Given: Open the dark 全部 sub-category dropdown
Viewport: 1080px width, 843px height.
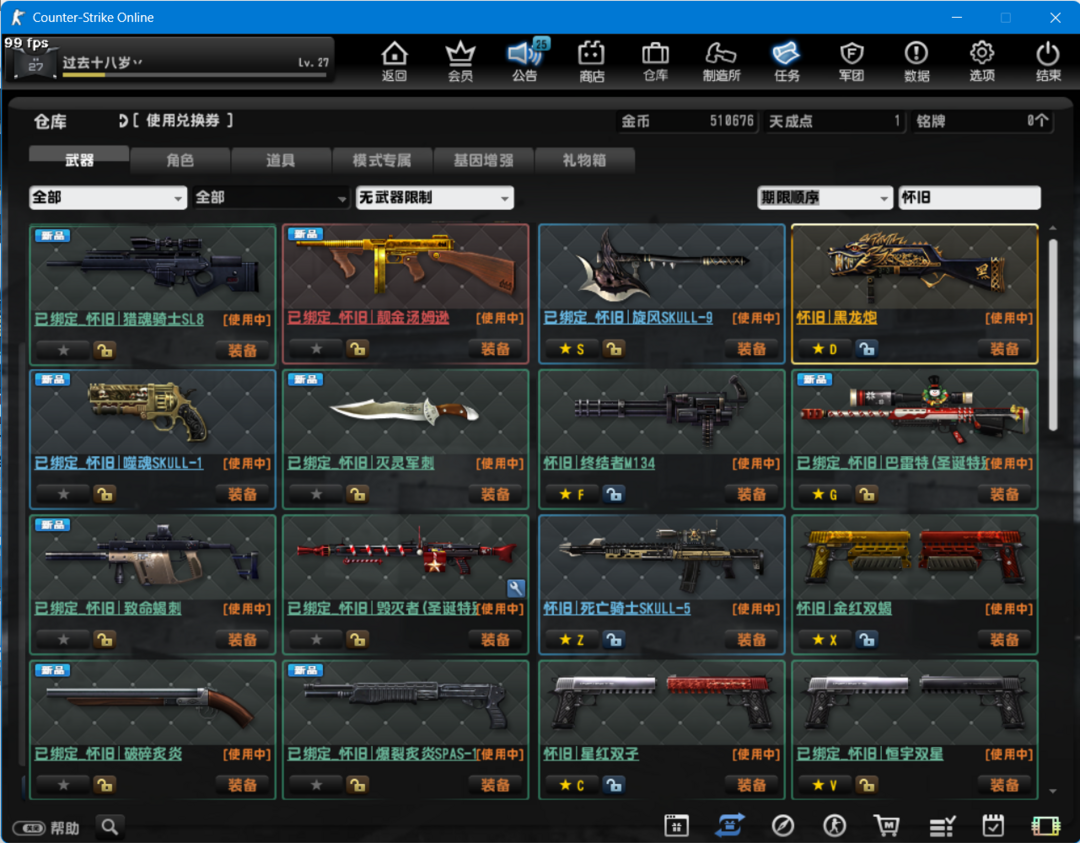Looking at the screenshot, I should point(271,198).
